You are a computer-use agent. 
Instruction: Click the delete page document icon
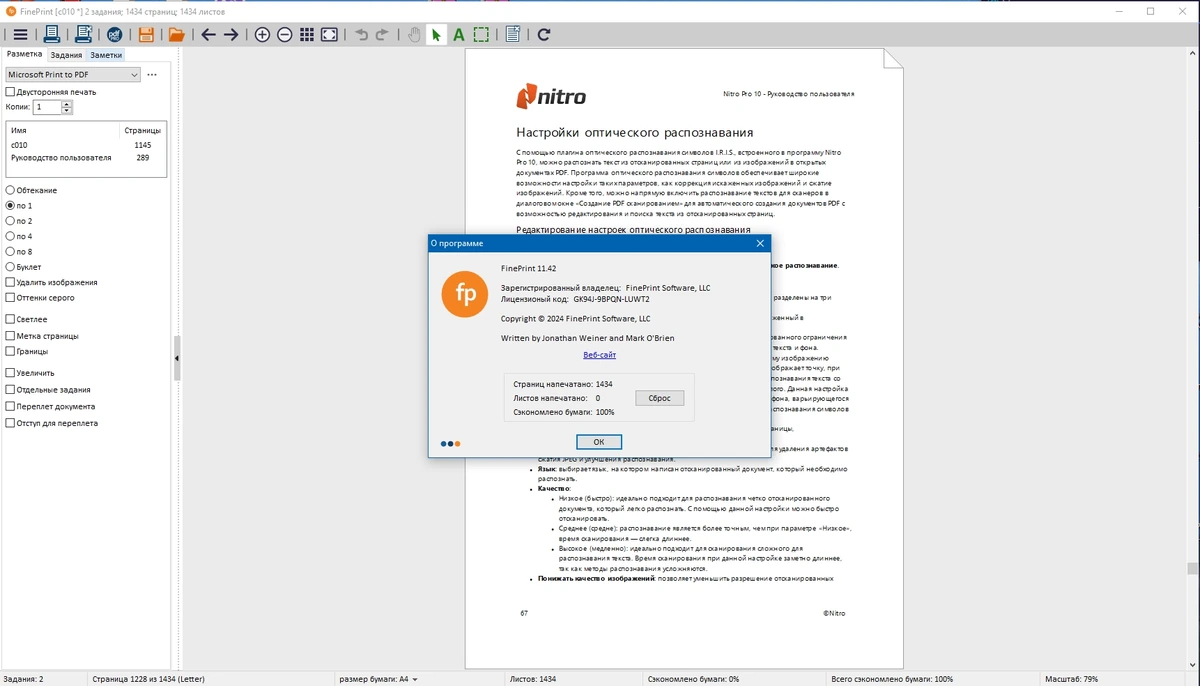[x=513, y=35]
